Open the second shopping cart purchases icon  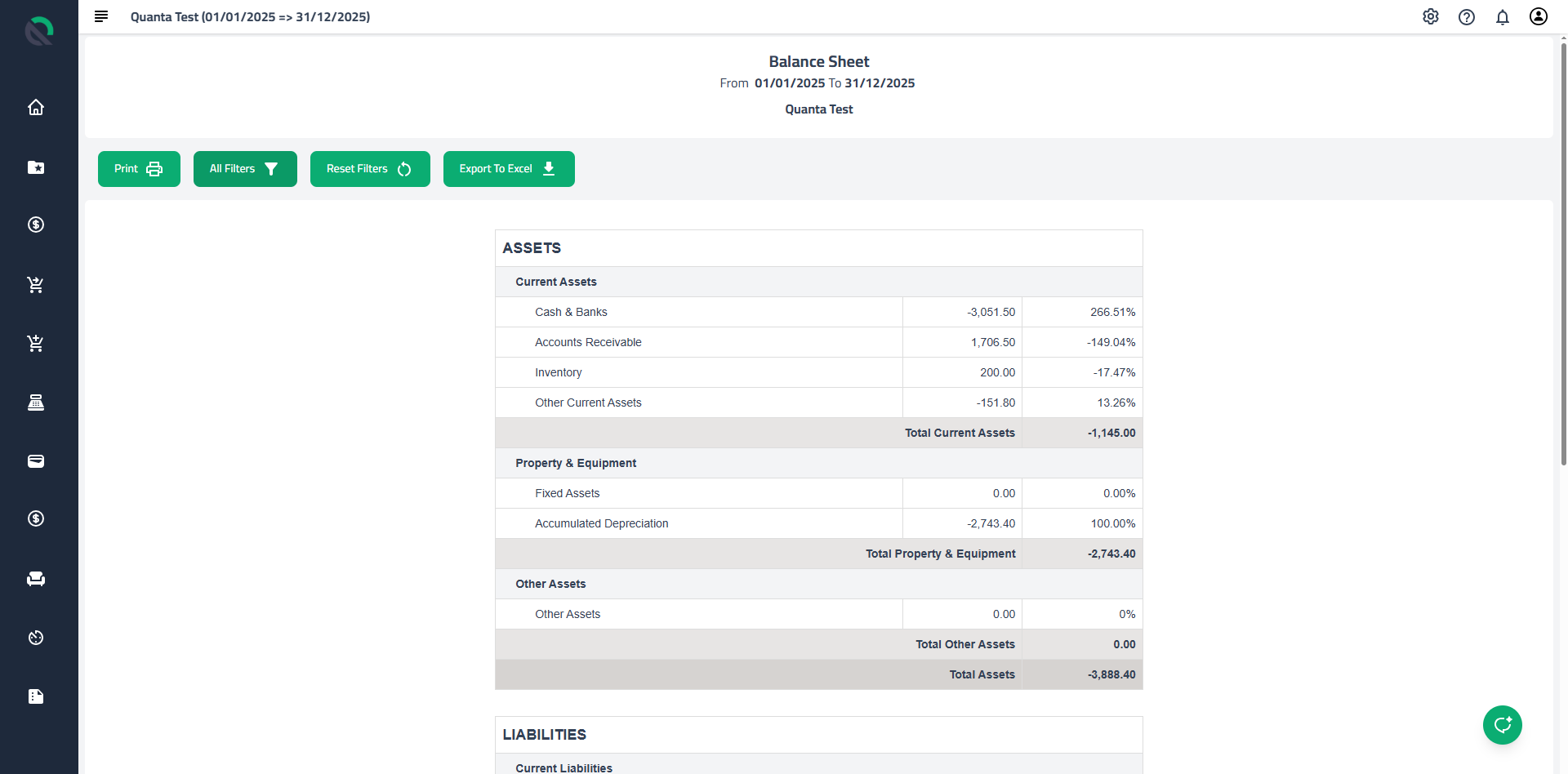click(x=36, y=343)
